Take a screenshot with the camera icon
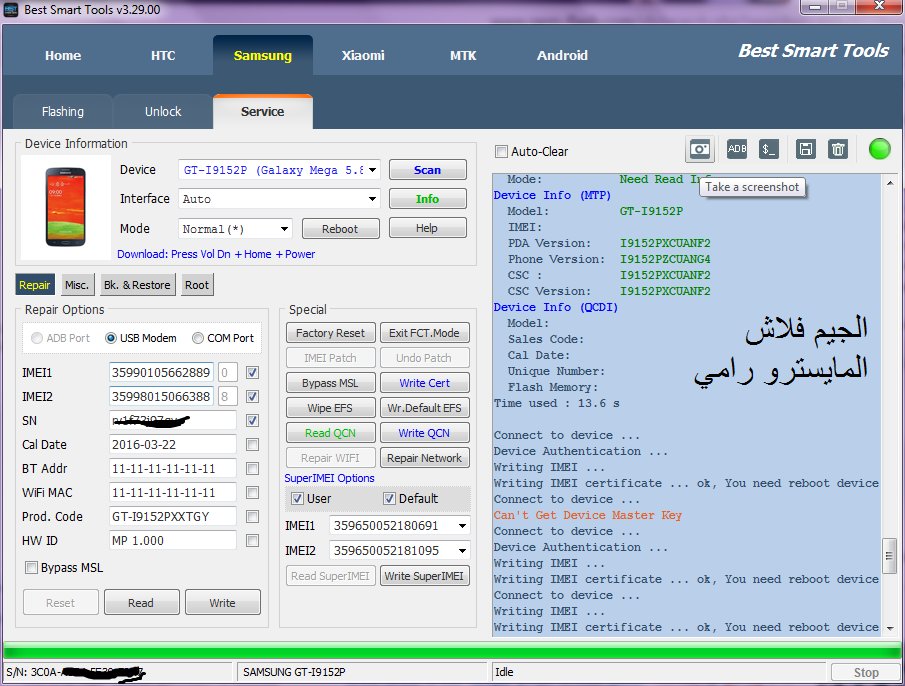This screenshot has height=686, width=905. (700, 150)
